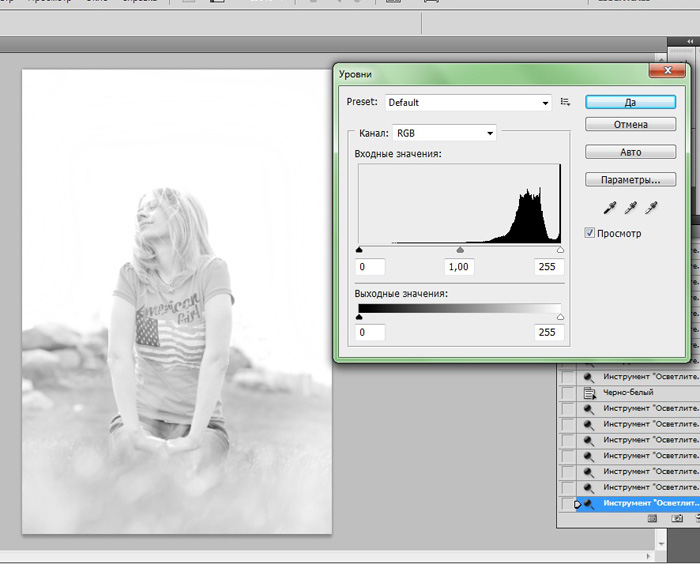Viewport: 700px width, 564px height.
Task: Click the input white point slider
Action: pyautogui.click(x=560, y=250)
